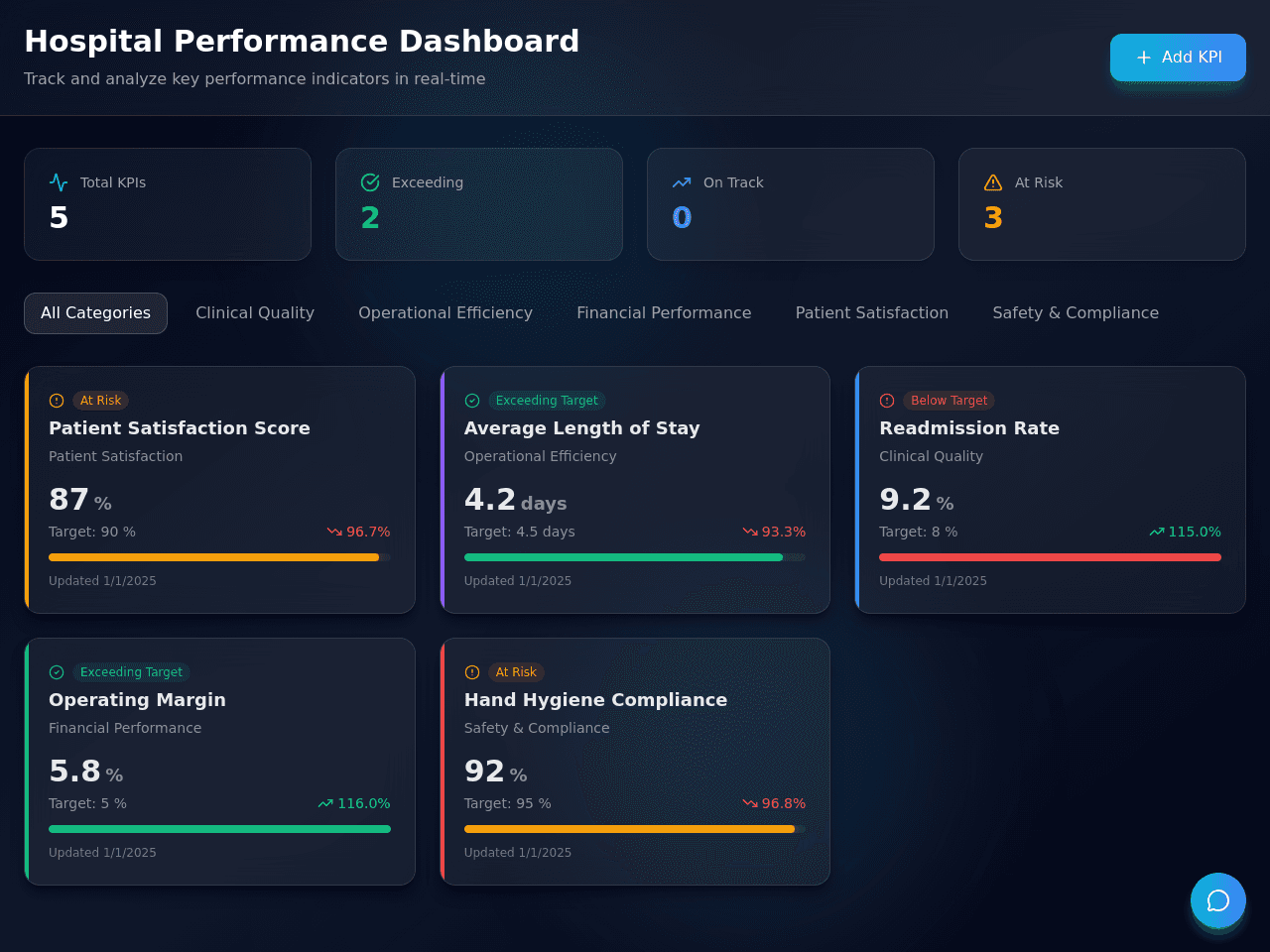Click At Risk badge on Hand Hygiene Compliance

point(516,672)
